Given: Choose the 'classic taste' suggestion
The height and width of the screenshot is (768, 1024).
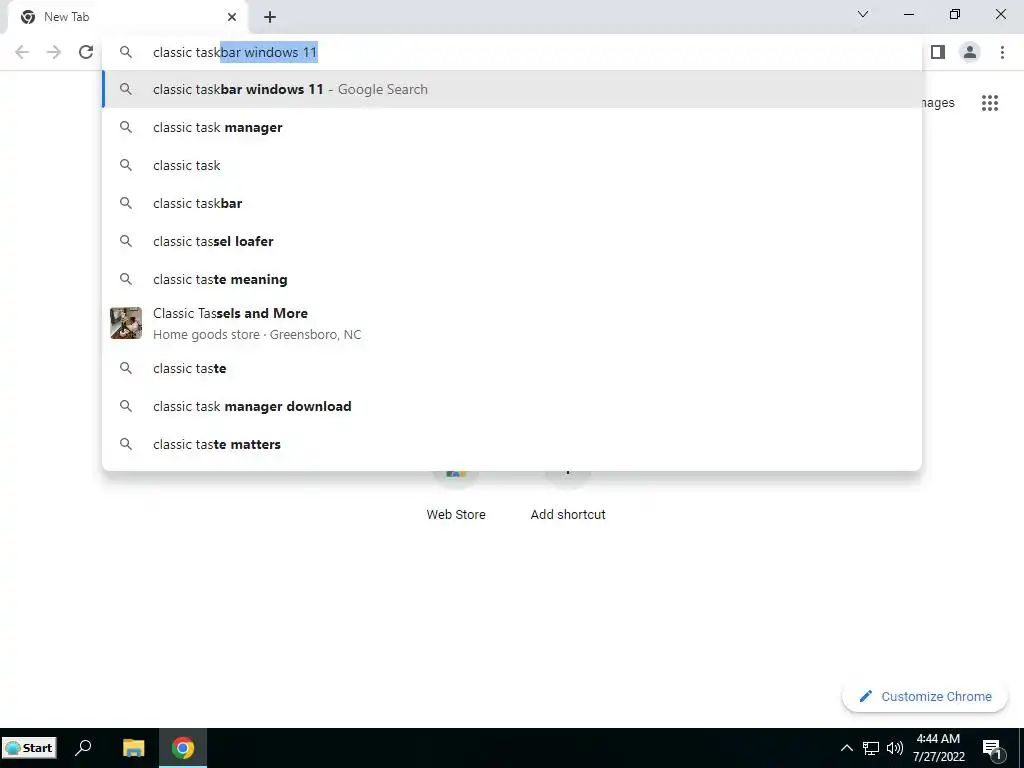Looking at the screenshot, I should [513, 368].
